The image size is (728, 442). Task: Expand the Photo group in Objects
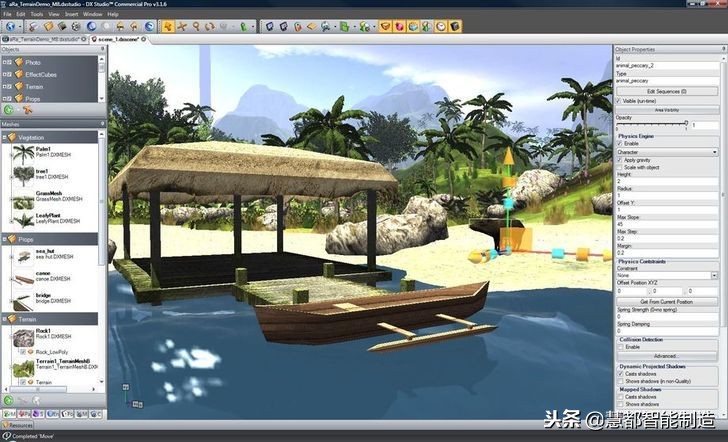[5, 62]
